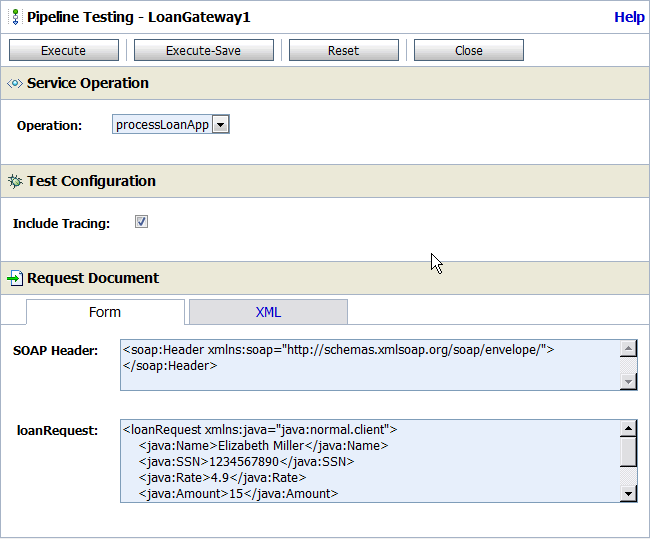Viewport: 650px width, 540px height.
Task: Switch to the XML tab
Action: tap(268, 312)
